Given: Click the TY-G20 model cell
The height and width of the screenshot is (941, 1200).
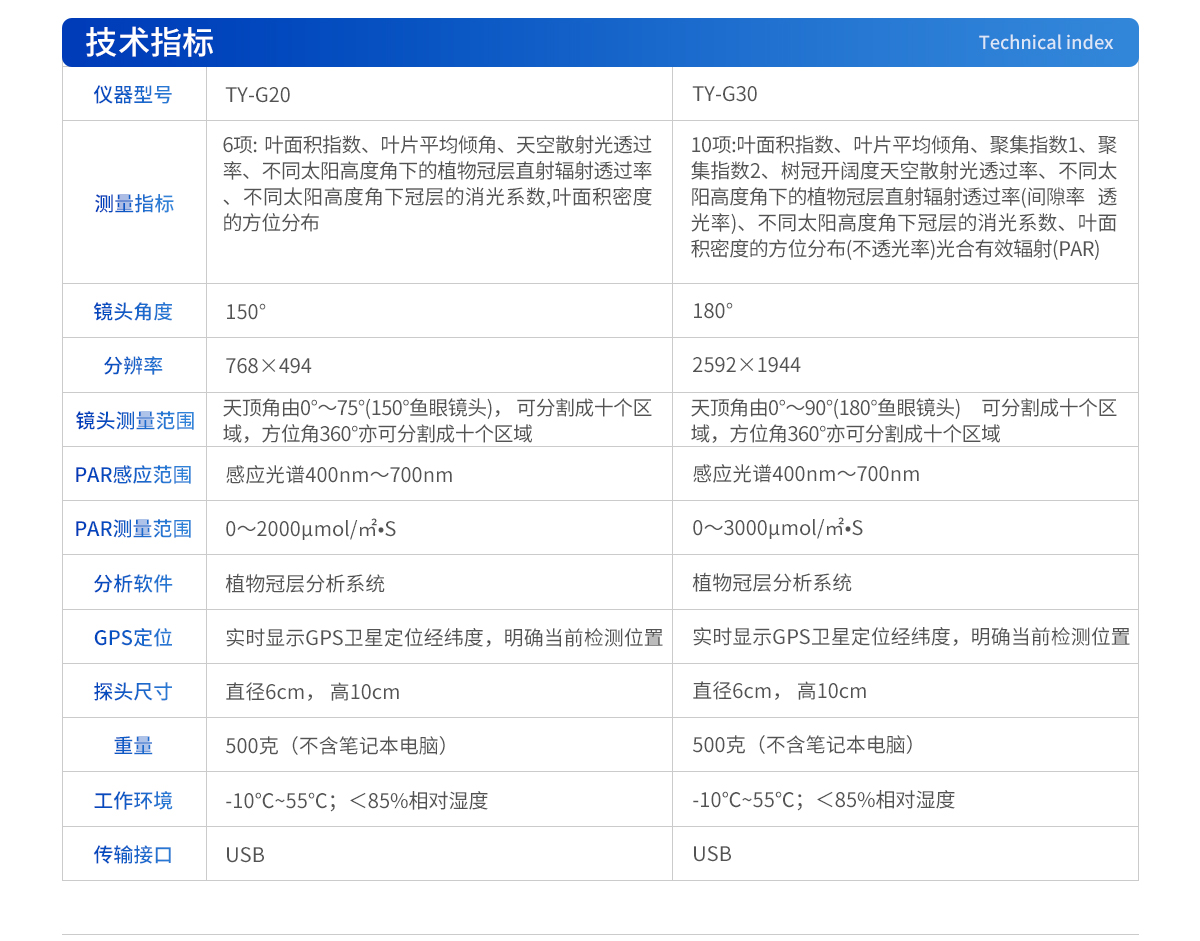Looking at the screenshot, I should point(257,95).
